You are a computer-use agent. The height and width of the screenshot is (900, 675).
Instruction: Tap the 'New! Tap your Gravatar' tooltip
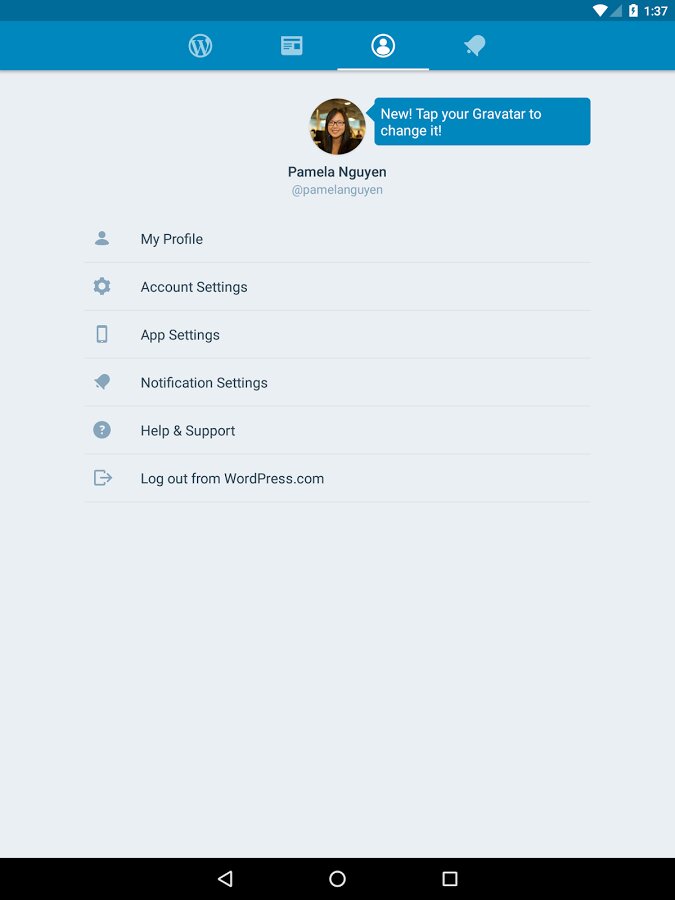[482, 122]
